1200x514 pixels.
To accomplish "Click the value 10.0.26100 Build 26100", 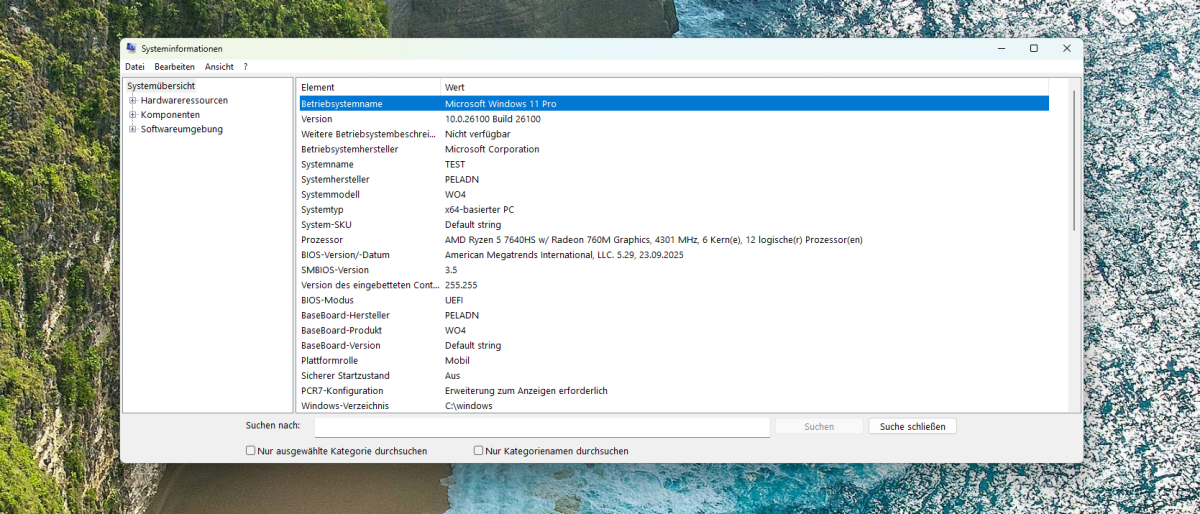I will tap(493, 119).
